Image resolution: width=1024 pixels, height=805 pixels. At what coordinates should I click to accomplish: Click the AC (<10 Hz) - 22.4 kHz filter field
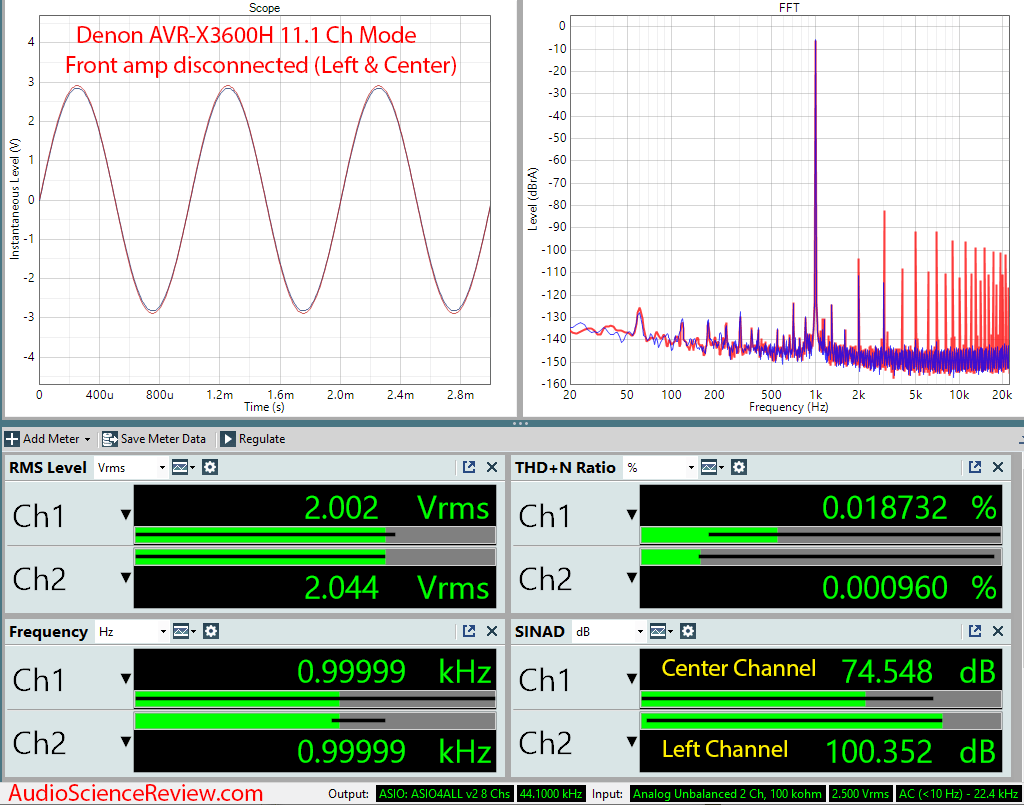click(958, 794)
